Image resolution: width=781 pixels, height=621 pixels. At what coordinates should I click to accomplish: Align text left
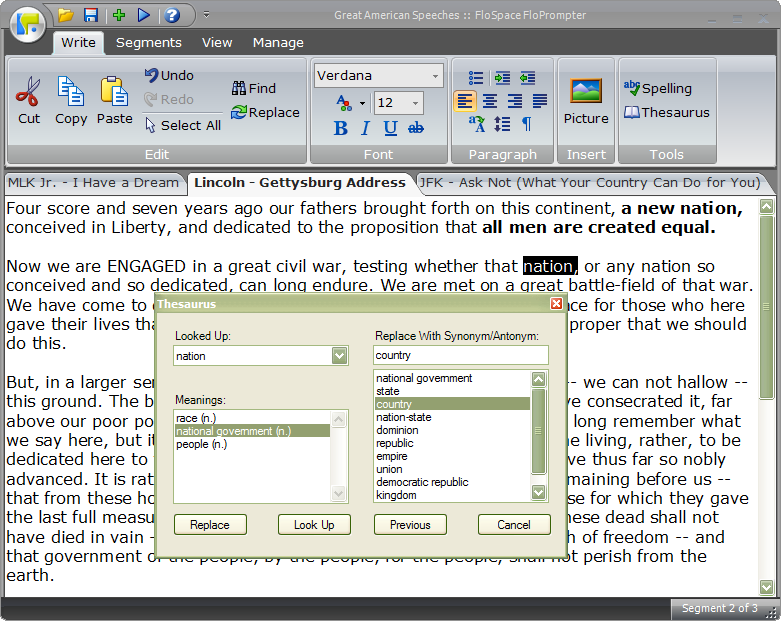coord(465,101)
